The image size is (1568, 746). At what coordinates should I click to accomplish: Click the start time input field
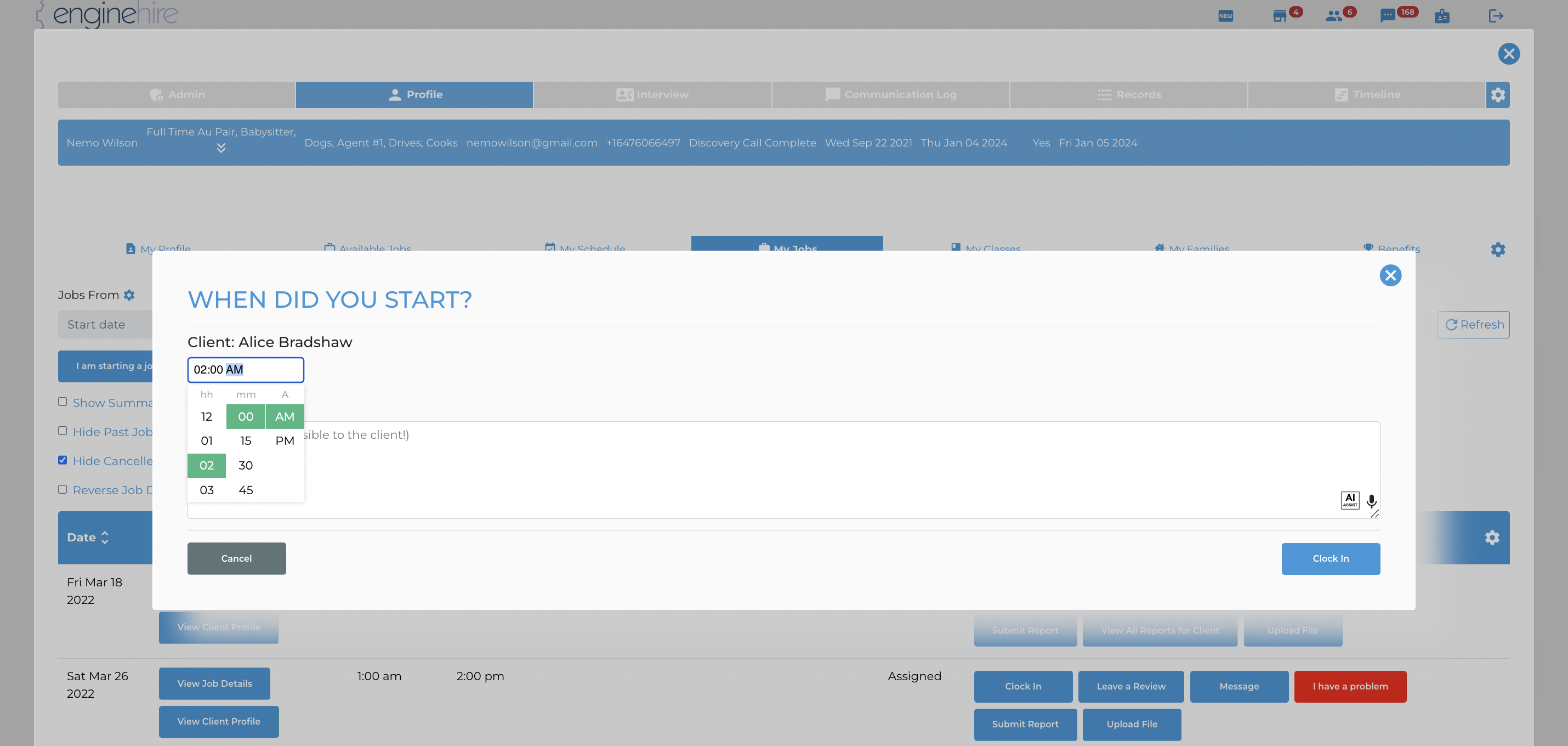[x=245, y=370]
